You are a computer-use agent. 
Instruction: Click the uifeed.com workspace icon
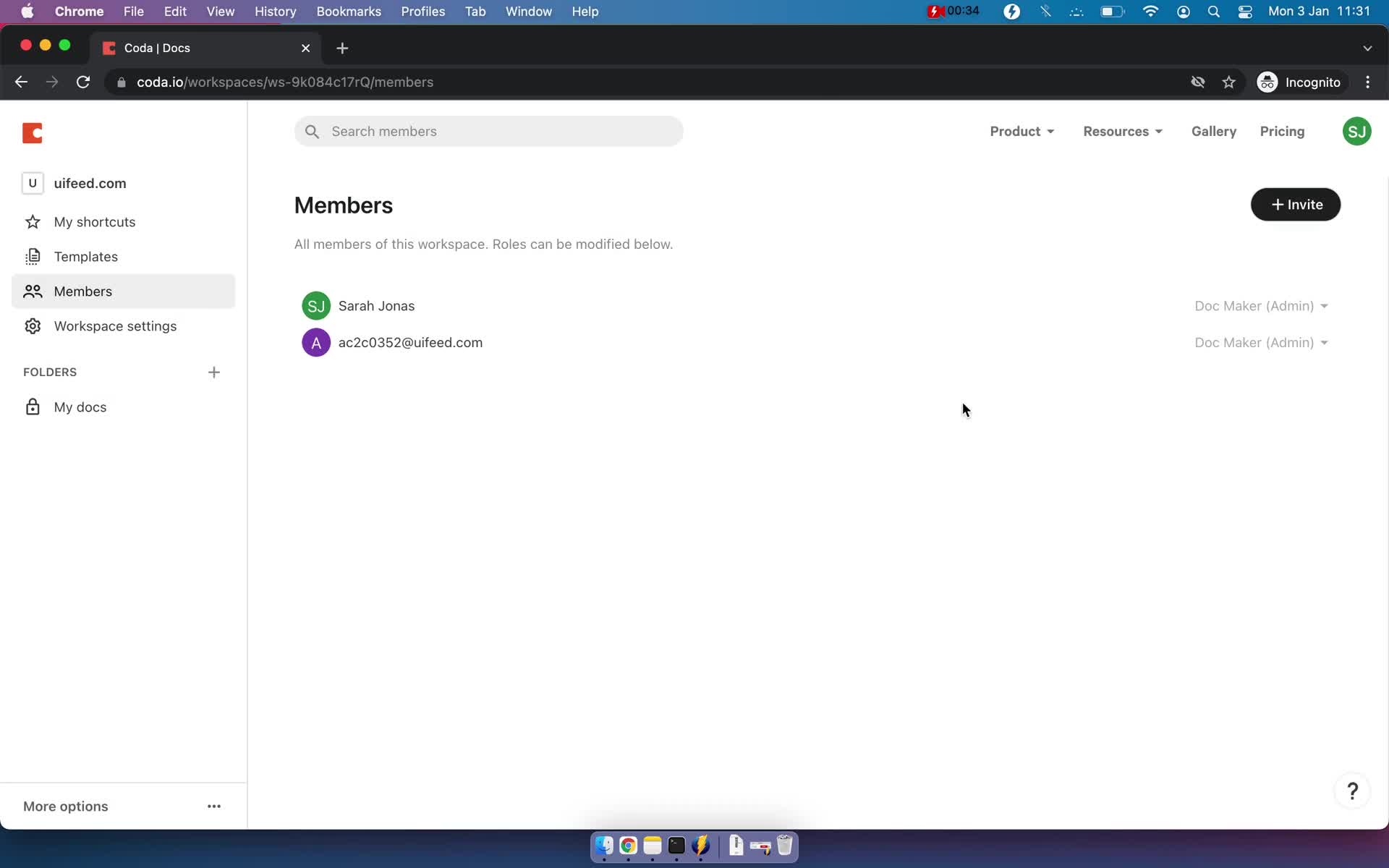[x=33, y=183]
